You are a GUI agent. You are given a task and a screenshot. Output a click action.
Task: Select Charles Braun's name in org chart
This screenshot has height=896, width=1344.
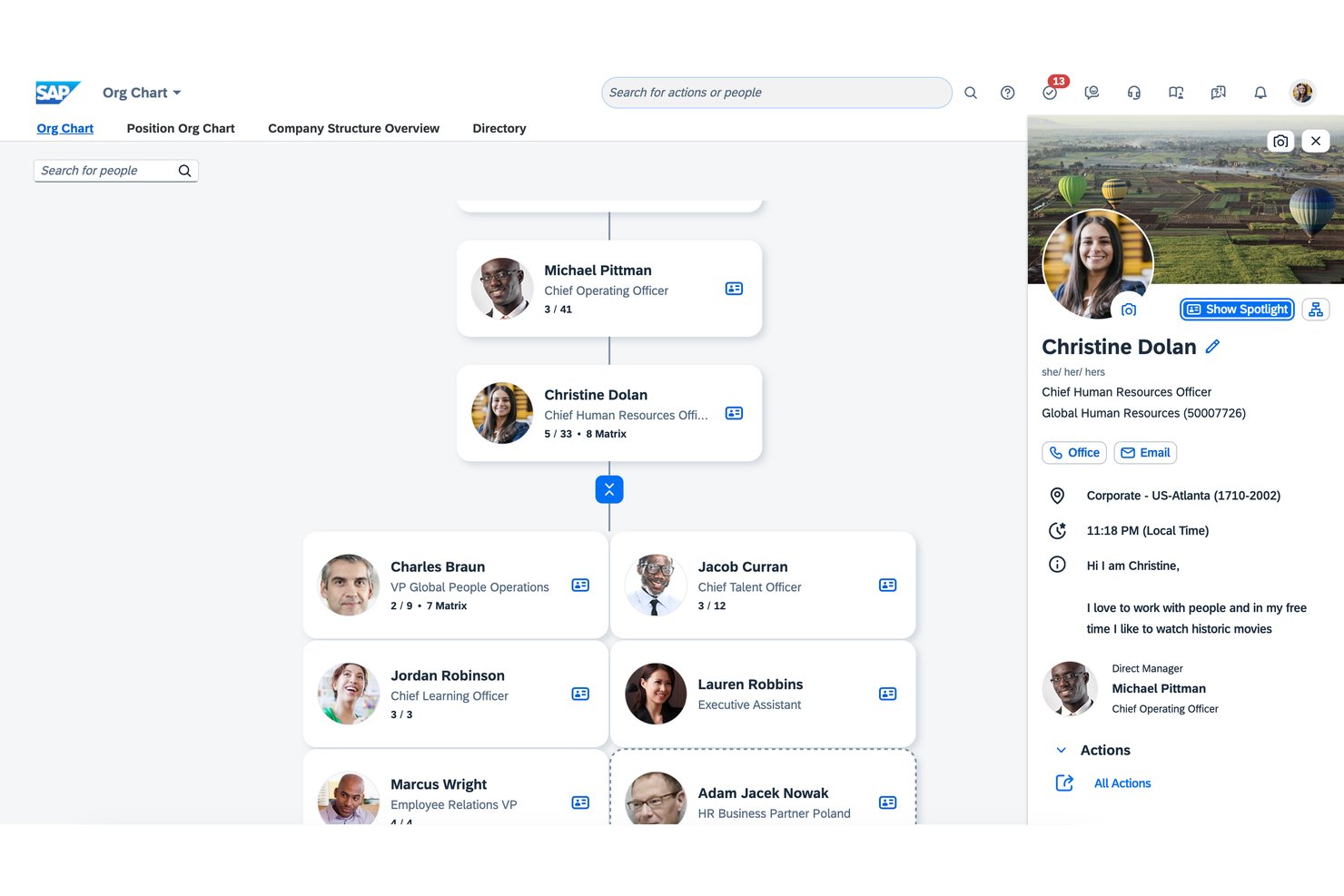pos(438,566)
